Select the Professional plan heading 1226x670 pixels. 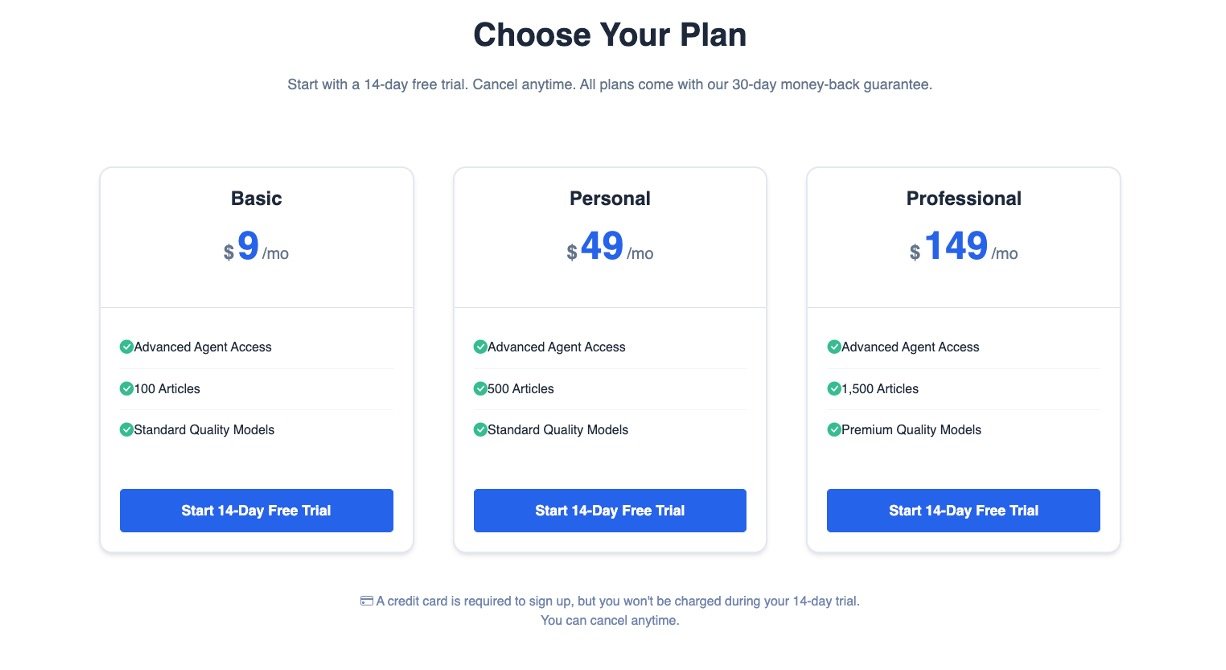[x=963, y=198]
